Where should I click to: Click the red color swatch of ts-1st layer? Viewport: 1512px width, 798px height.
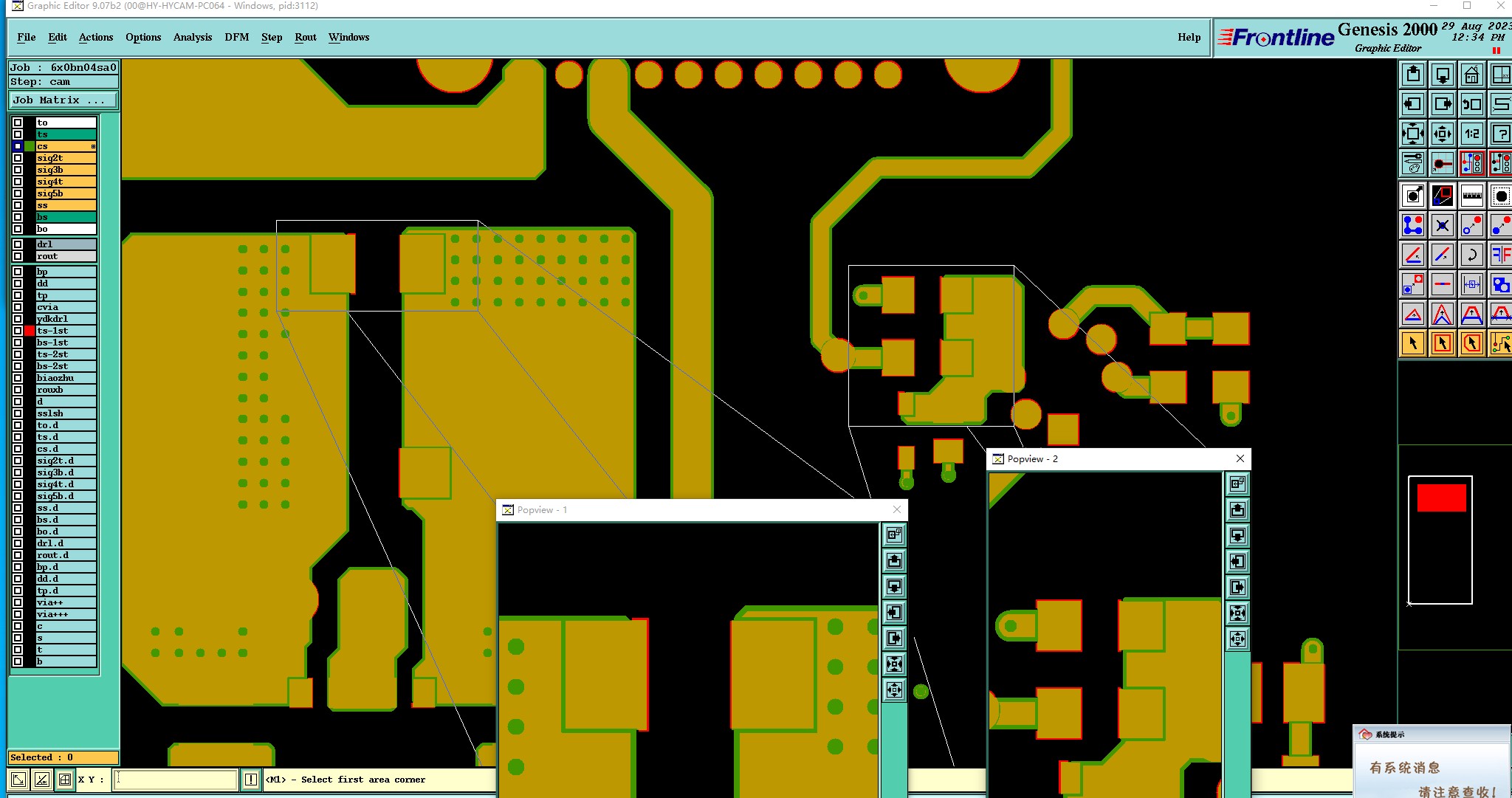(x=30, y=331)
